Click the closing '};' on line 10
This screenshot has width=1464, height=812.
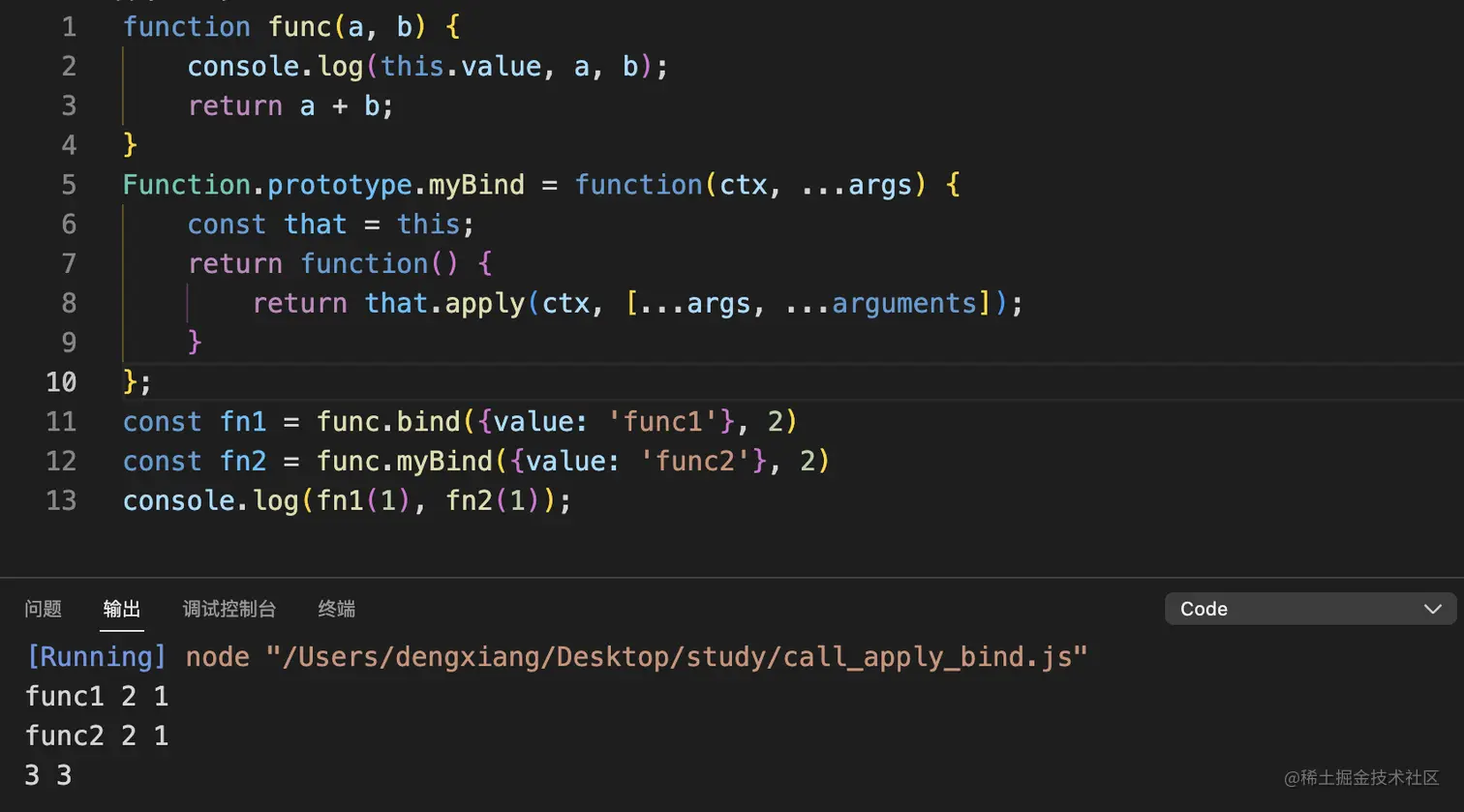point(137,382)
